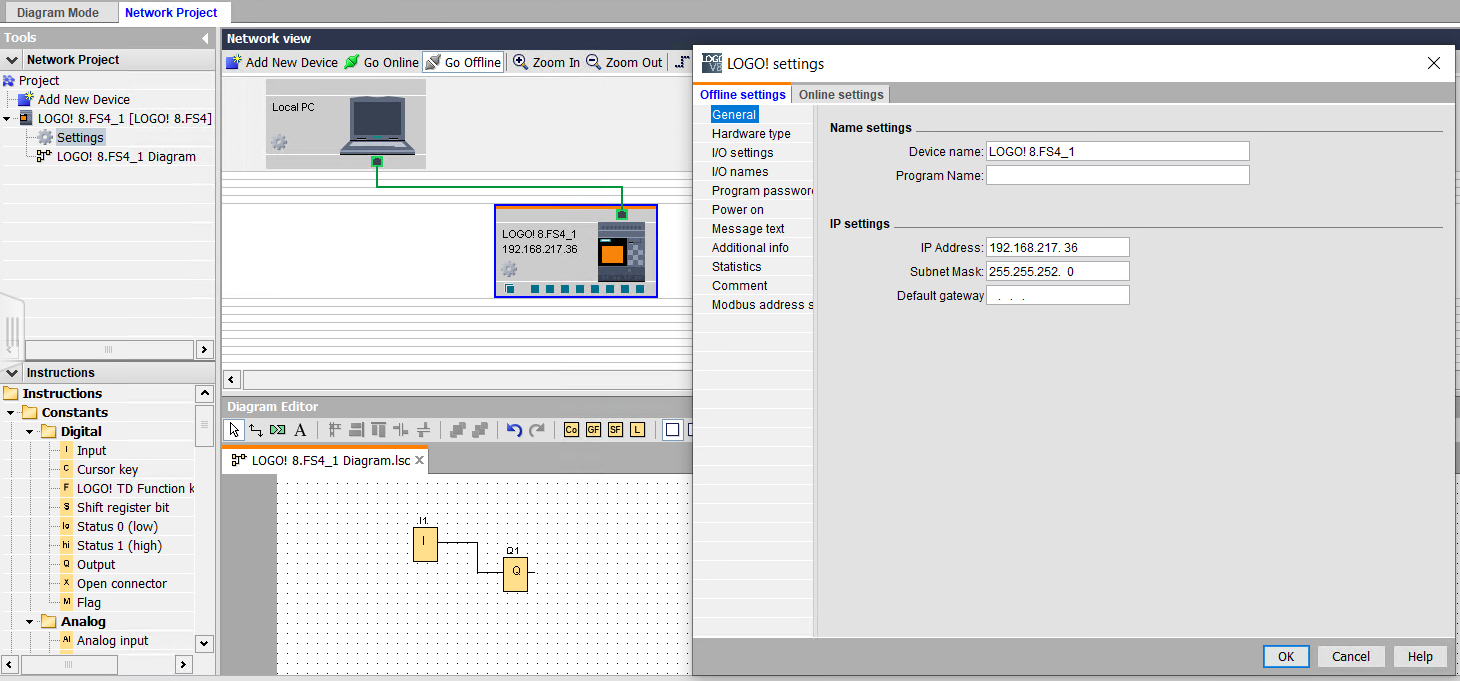1460x681 pixels.
Task: Select Hardware type in settings list
Action: tap(751, 134)
